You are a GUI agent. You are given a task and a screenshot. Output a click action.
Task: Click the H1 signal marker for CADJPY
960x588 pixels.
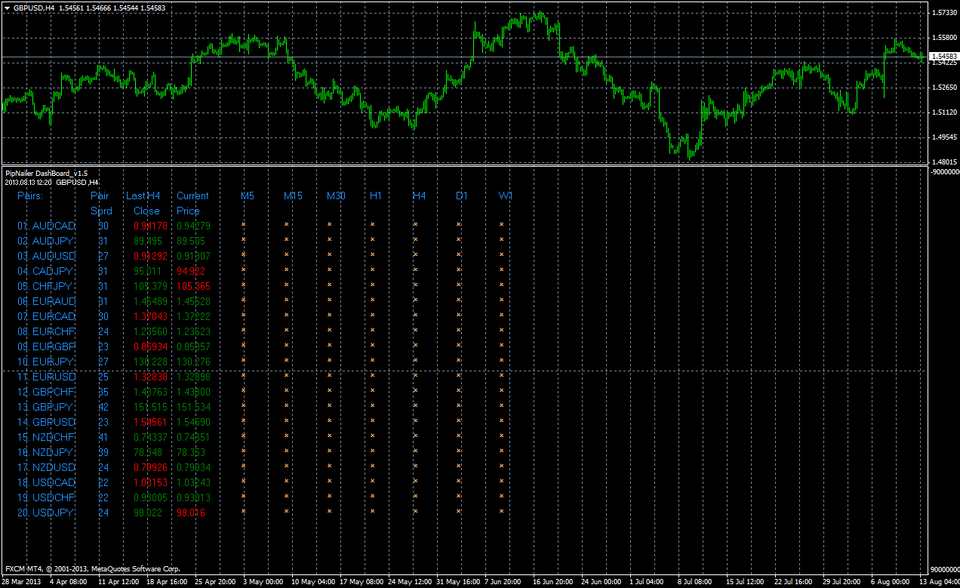(375, 270)
